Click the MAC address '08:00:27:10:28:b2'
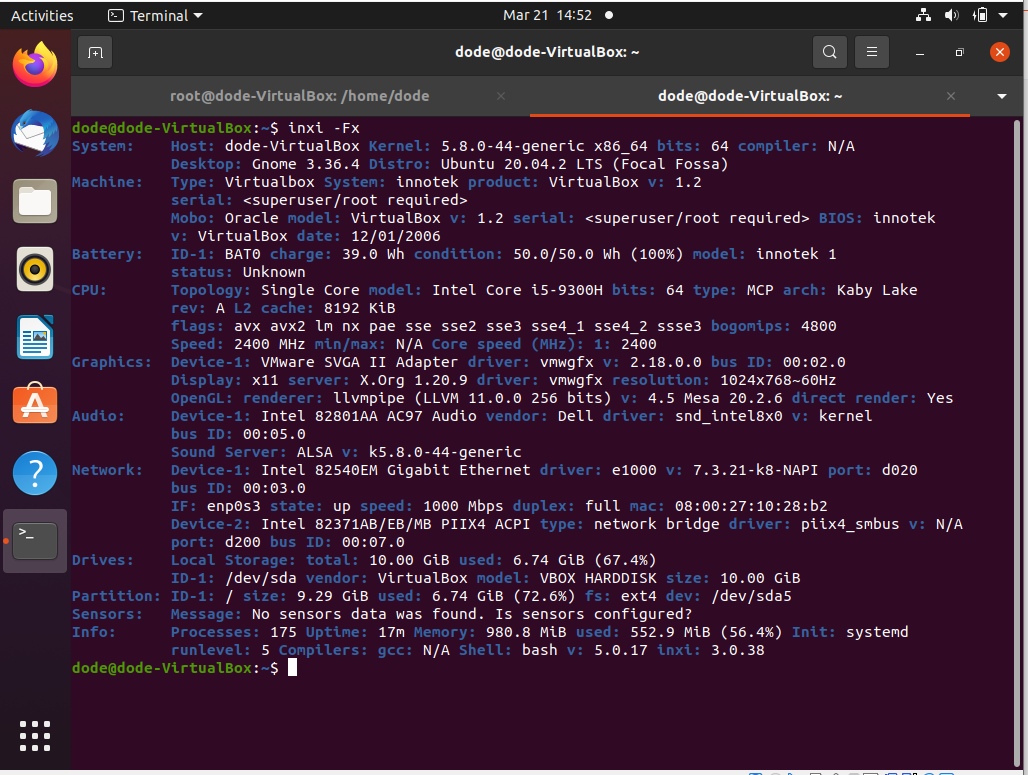This screenshot has width=1028, height=775. pyautogui.click(x=750, y=506)
